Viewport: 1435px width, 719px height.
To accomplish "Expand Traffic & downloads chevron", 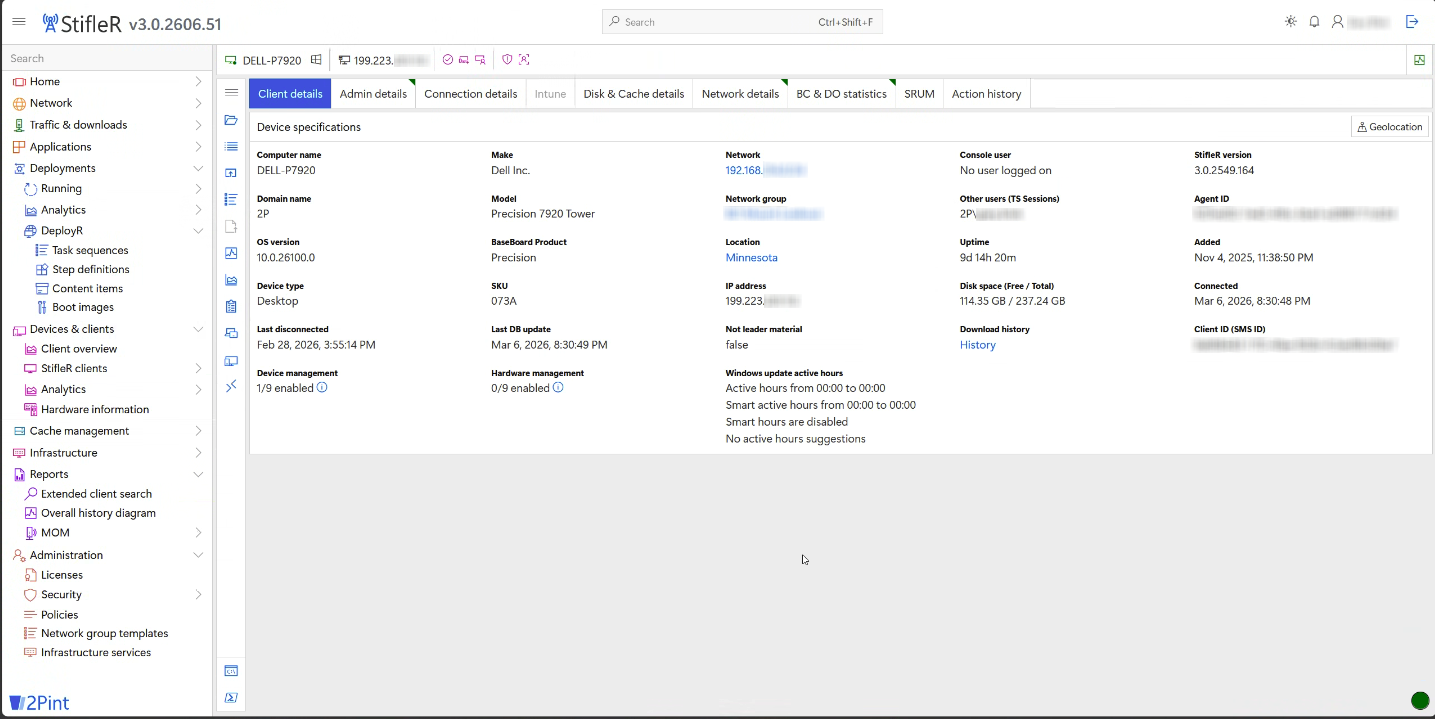I will (198, 125).
